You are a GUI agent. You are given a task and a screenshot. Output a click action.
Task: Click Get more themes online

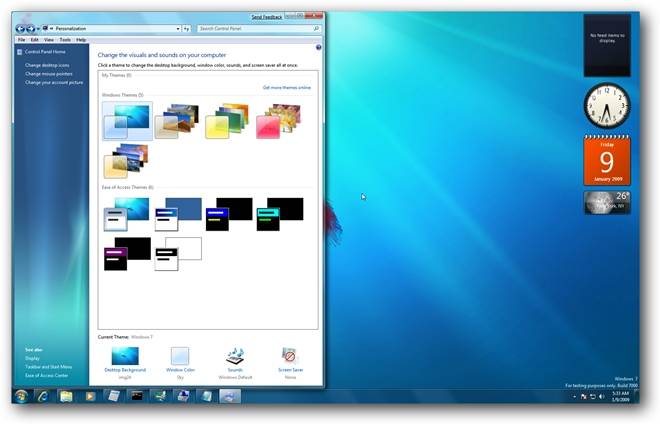[x=287, y=88]
